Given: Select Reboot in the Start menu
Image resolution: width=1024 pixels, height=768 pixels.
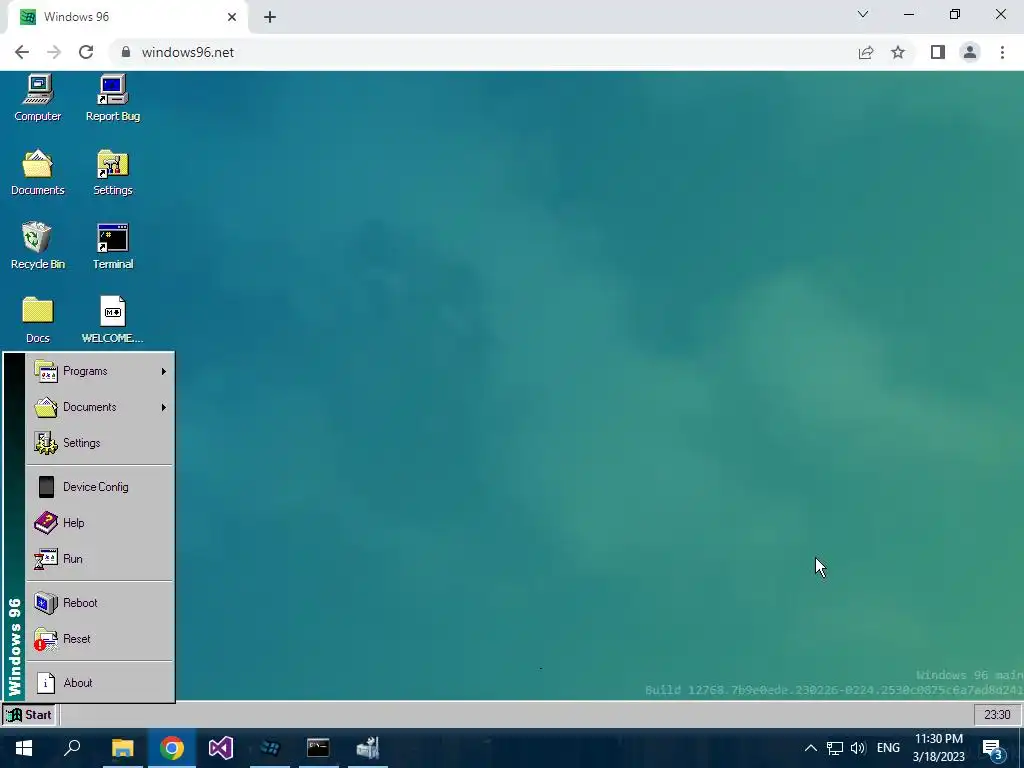Looking at the screenshot, I should (100, 602).
